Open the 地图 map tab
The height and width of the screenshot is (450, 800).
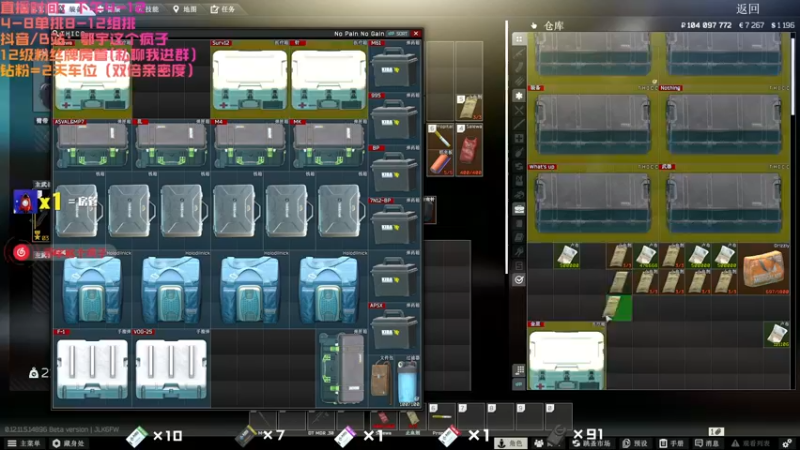(185, 9)
